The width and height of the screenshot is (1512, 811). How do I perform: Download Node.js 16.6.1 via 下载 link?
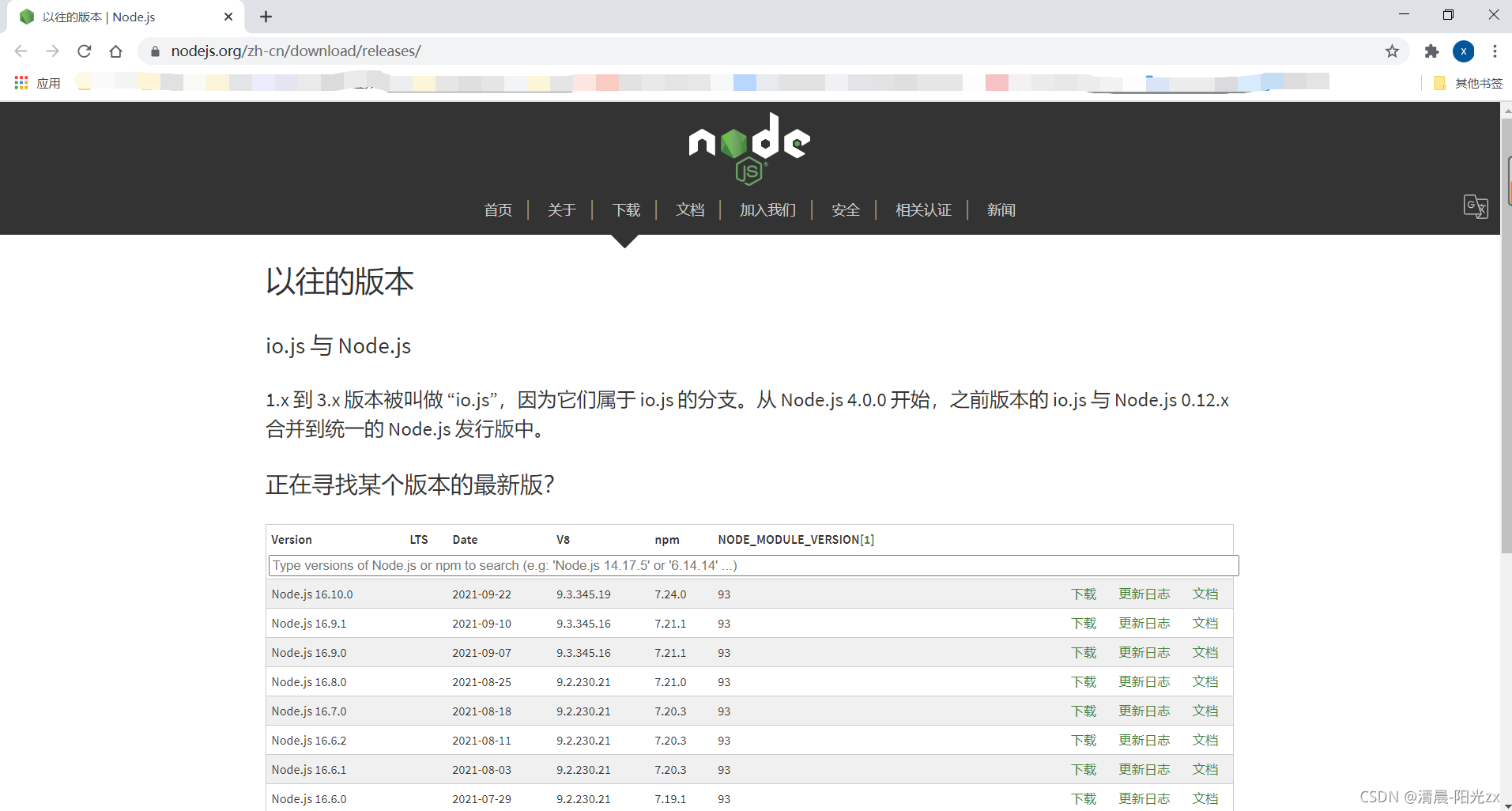[x=1084, y=770]
